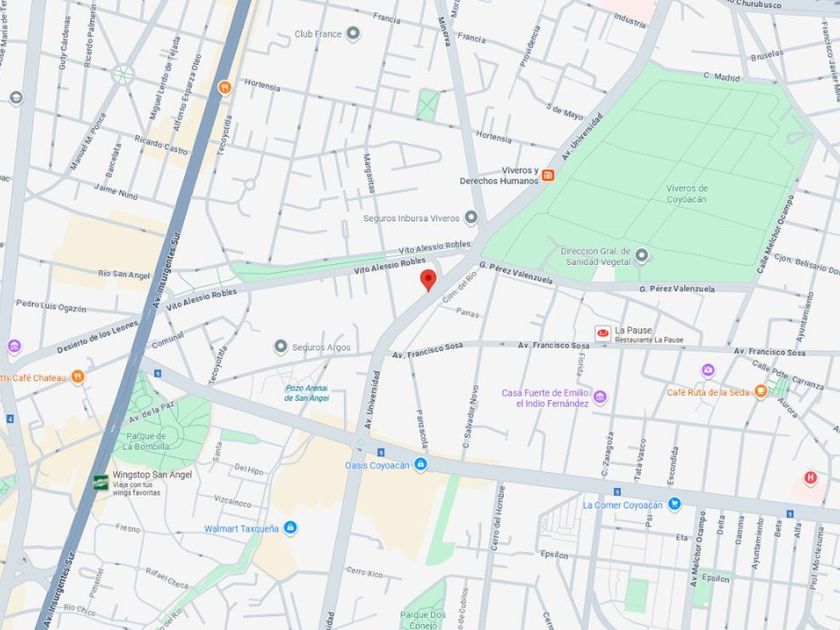The image size is (840, 630).
Task: Select the Fresno street label
Action: coord(129,528)
